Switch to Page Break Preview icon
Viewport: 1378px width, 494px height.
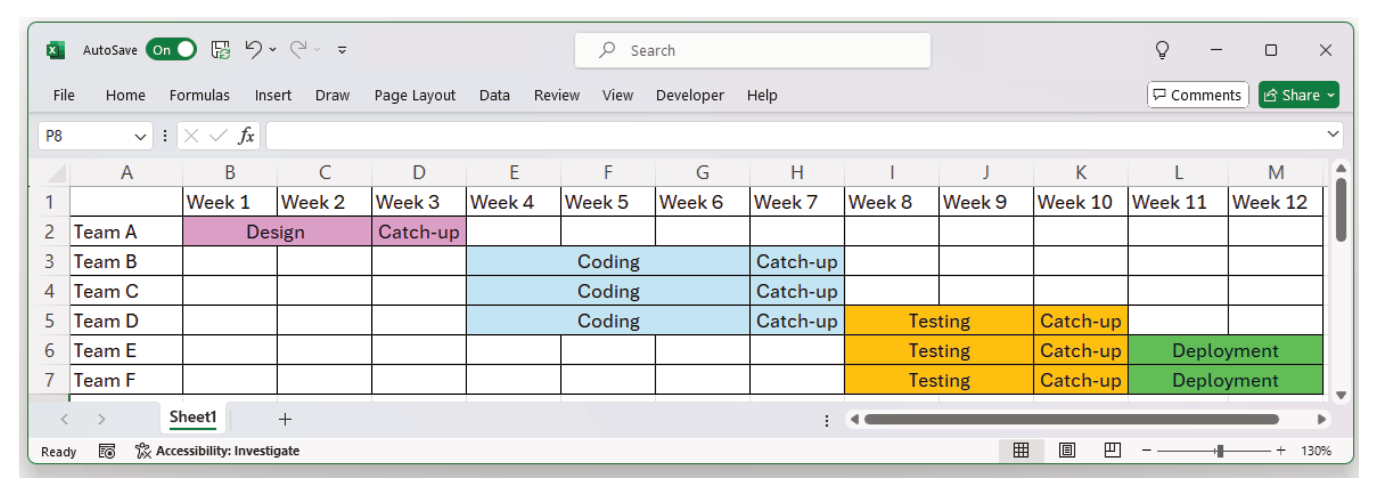(x=1112, y=451)
